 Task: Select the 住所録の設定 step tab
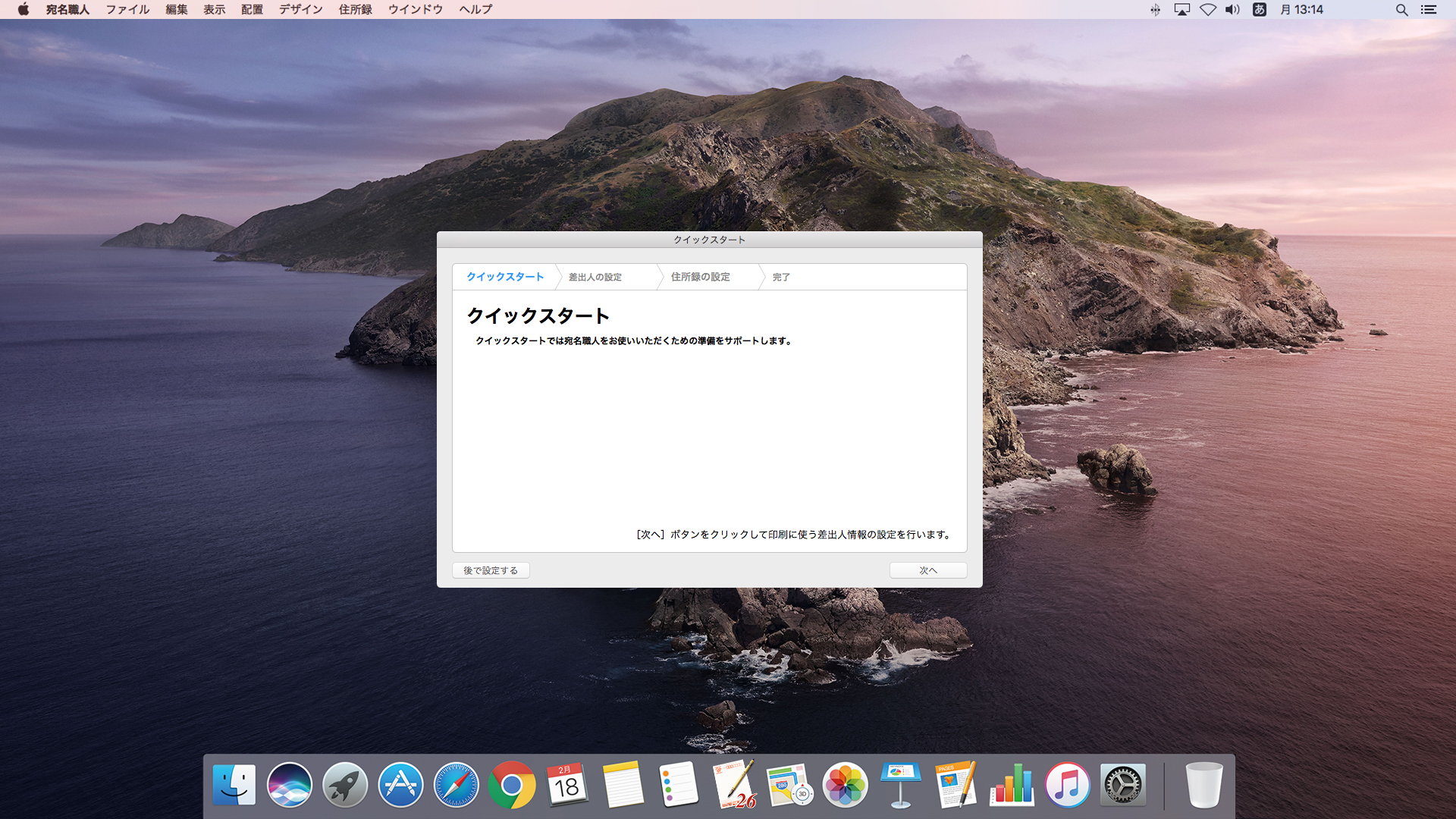[x=701, y=277]
